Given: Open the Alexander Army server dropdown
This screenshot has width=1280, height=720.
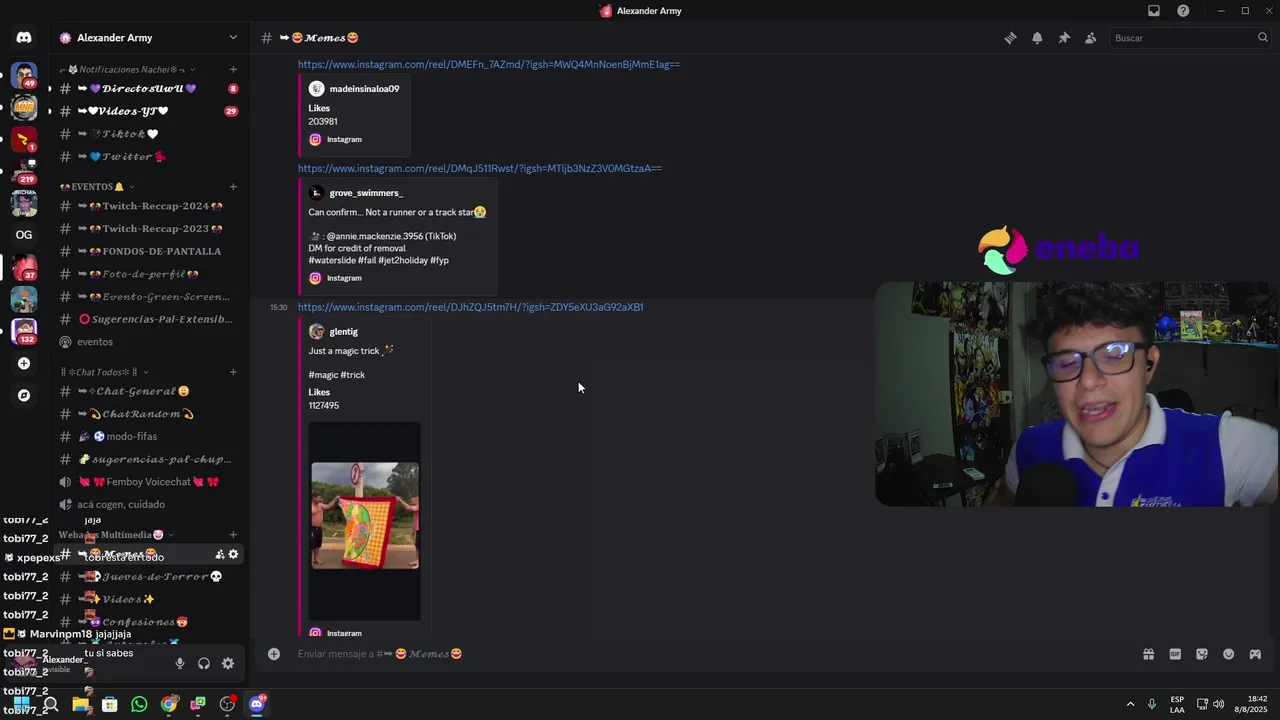Looking at the screenshot, I should coord(233,38).
